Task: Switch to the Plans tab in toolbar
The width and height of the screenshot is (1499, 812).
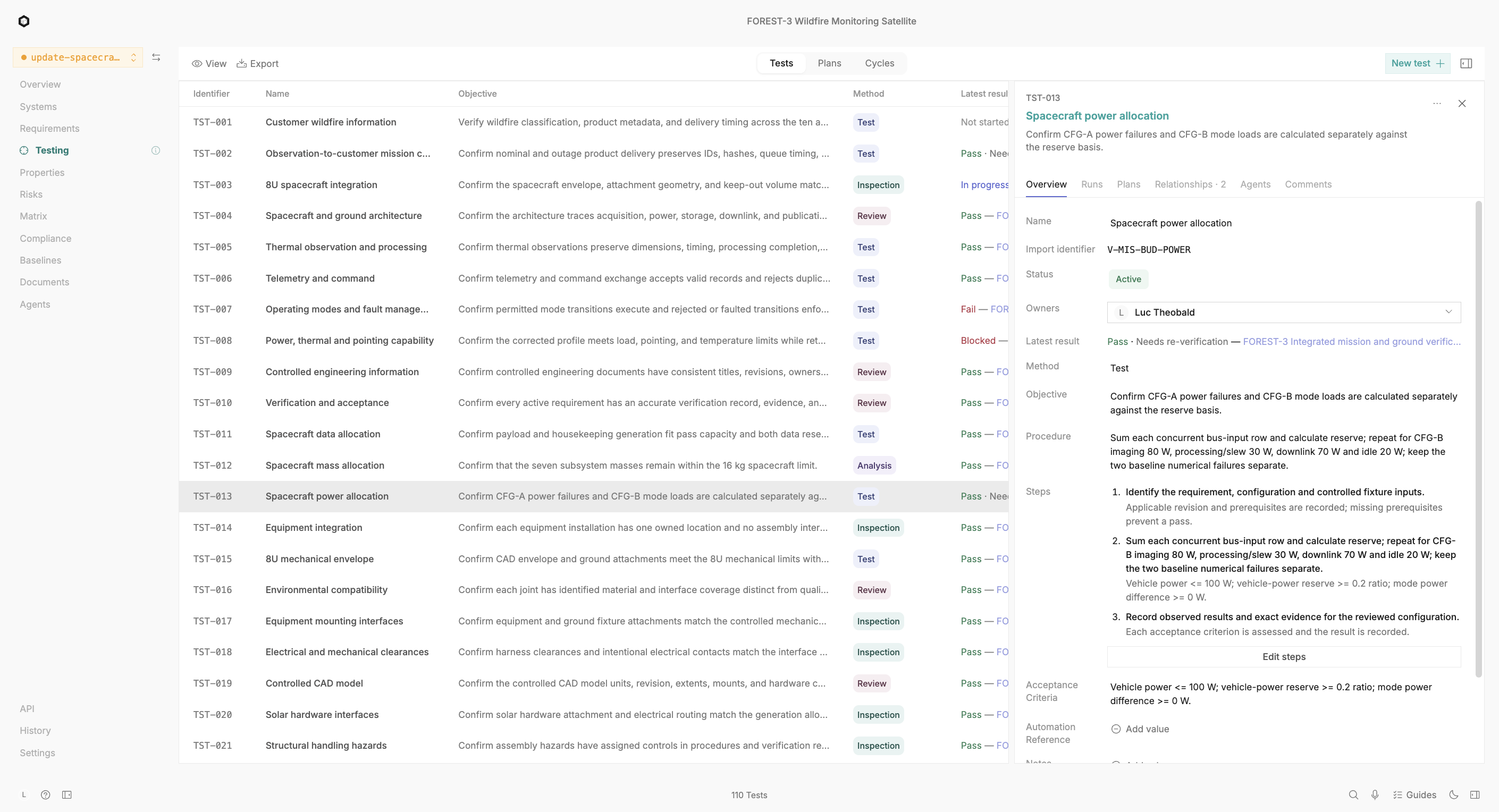Action: tap(829, 63)
